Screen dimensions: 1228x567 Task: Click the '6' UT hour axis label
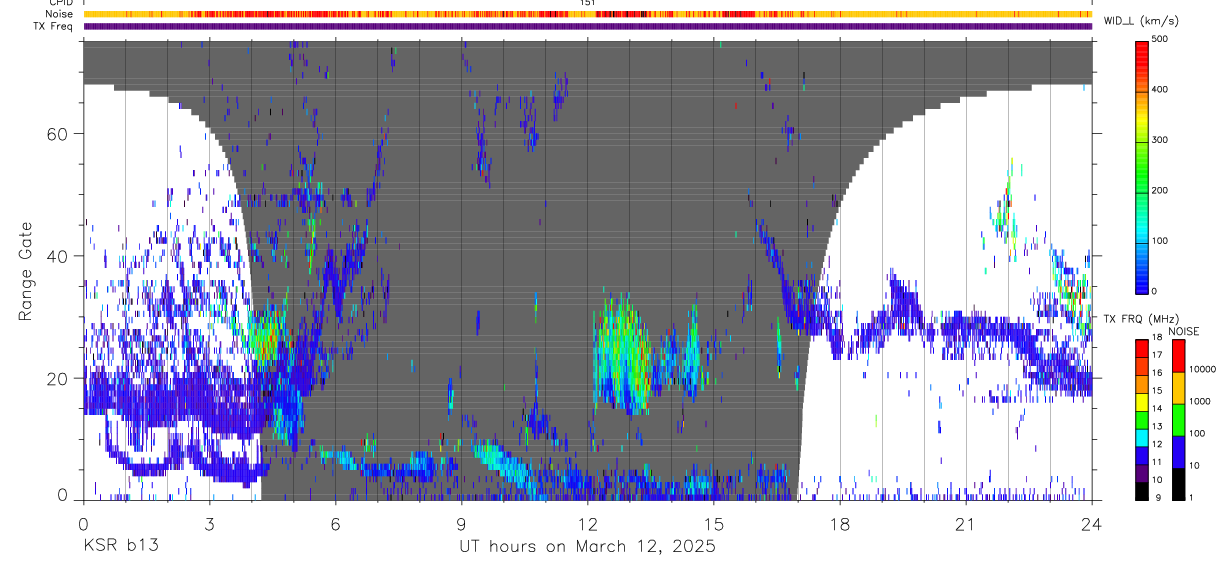[x=335, y=523]
